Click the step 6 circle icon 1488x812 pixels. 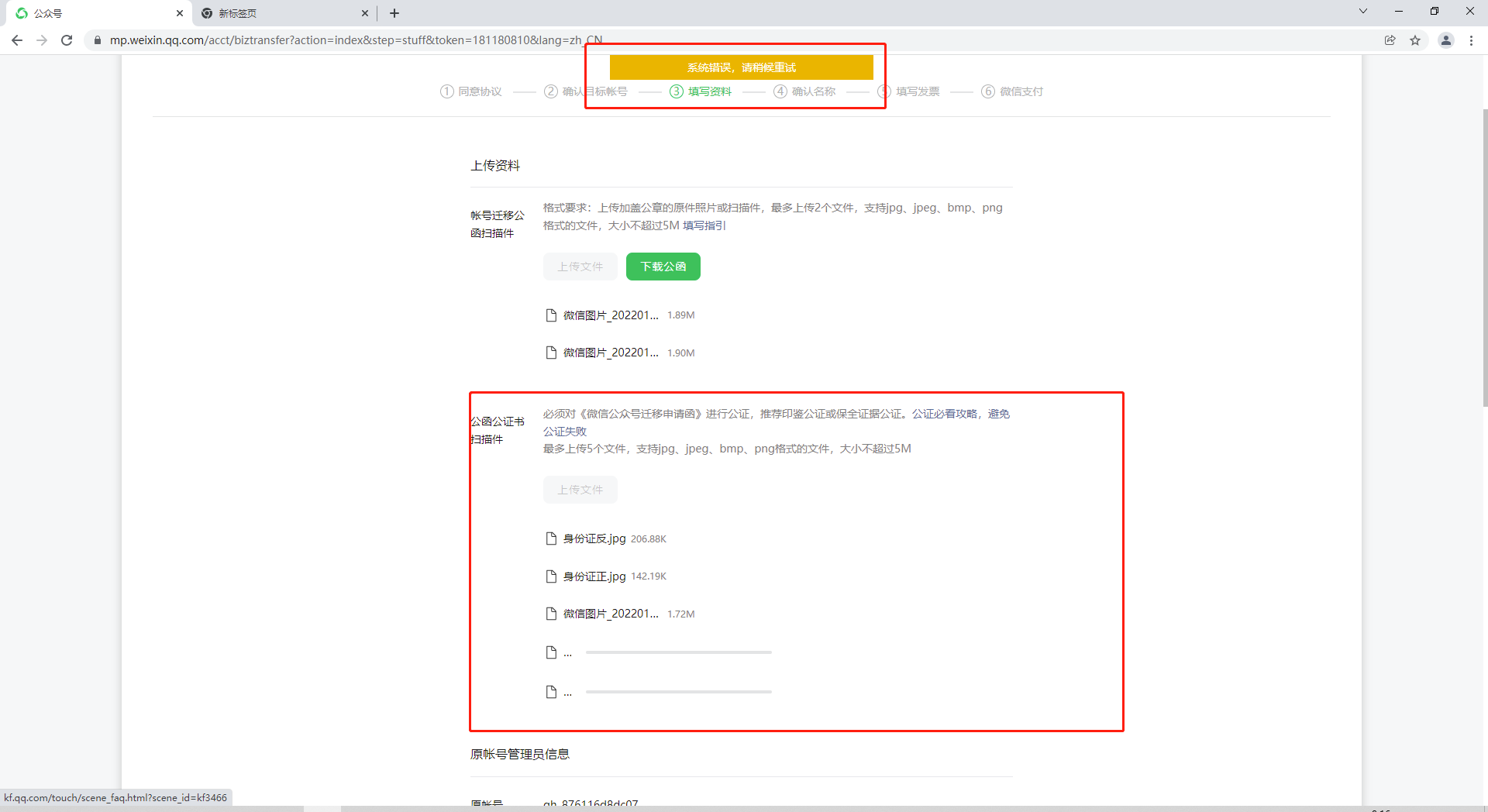click(988, 91)
